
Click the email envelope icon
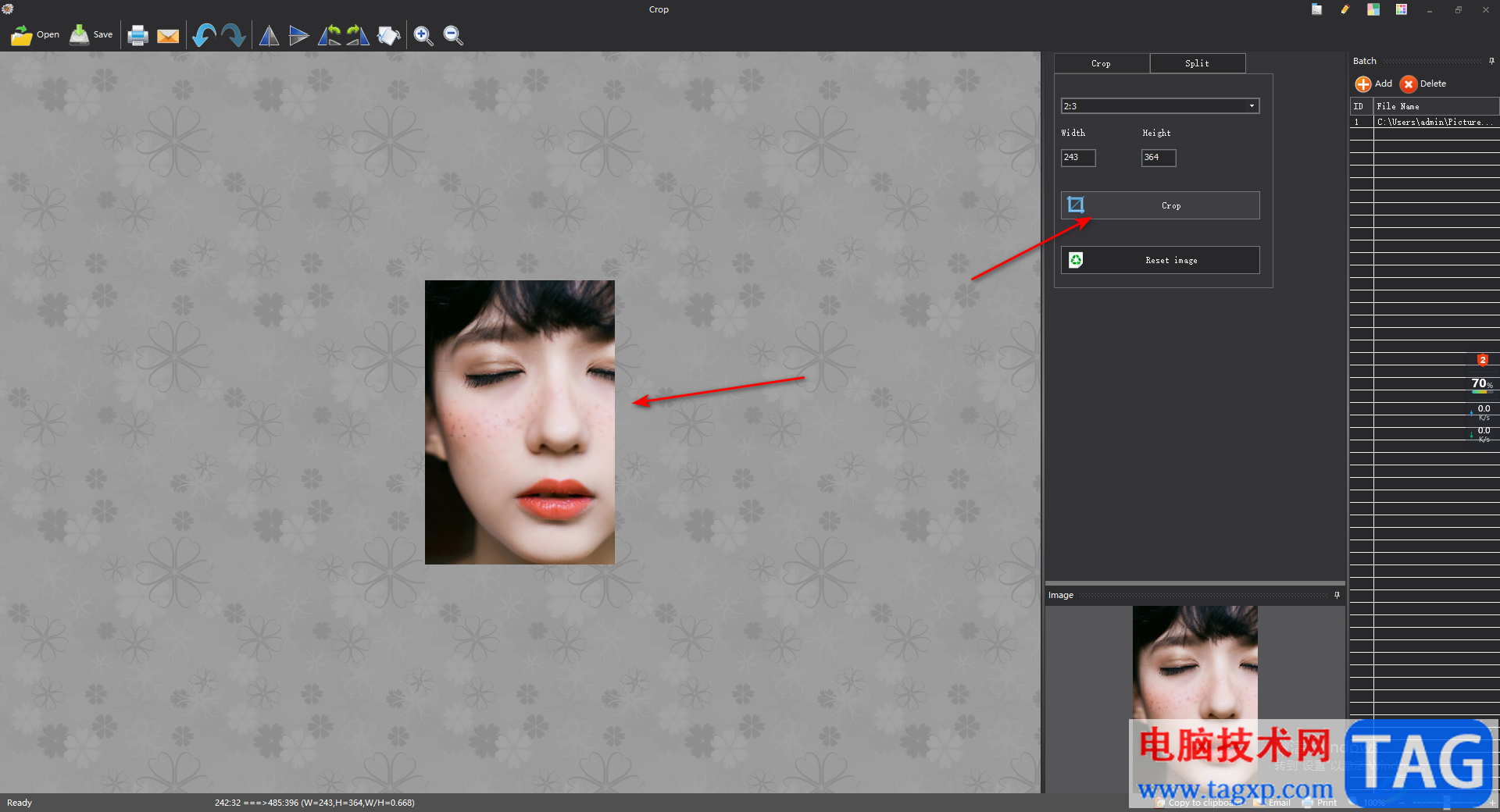(x=168, y=36)
